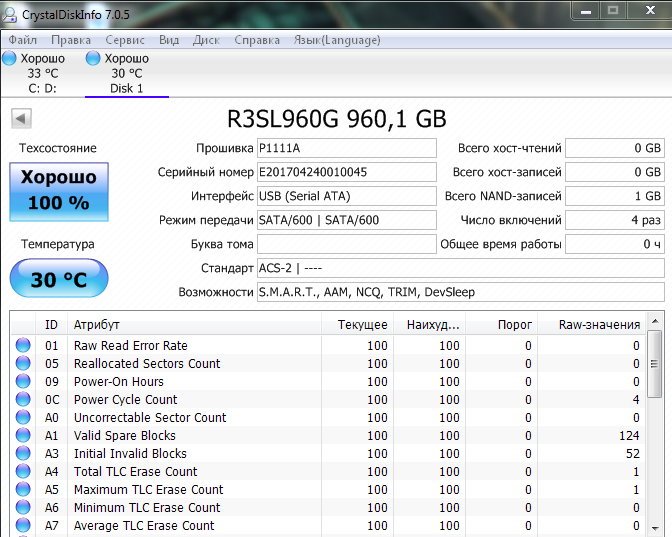Click the Атрибут column header
The height and width of the screenshot is (537, 672).
point(194,324)
